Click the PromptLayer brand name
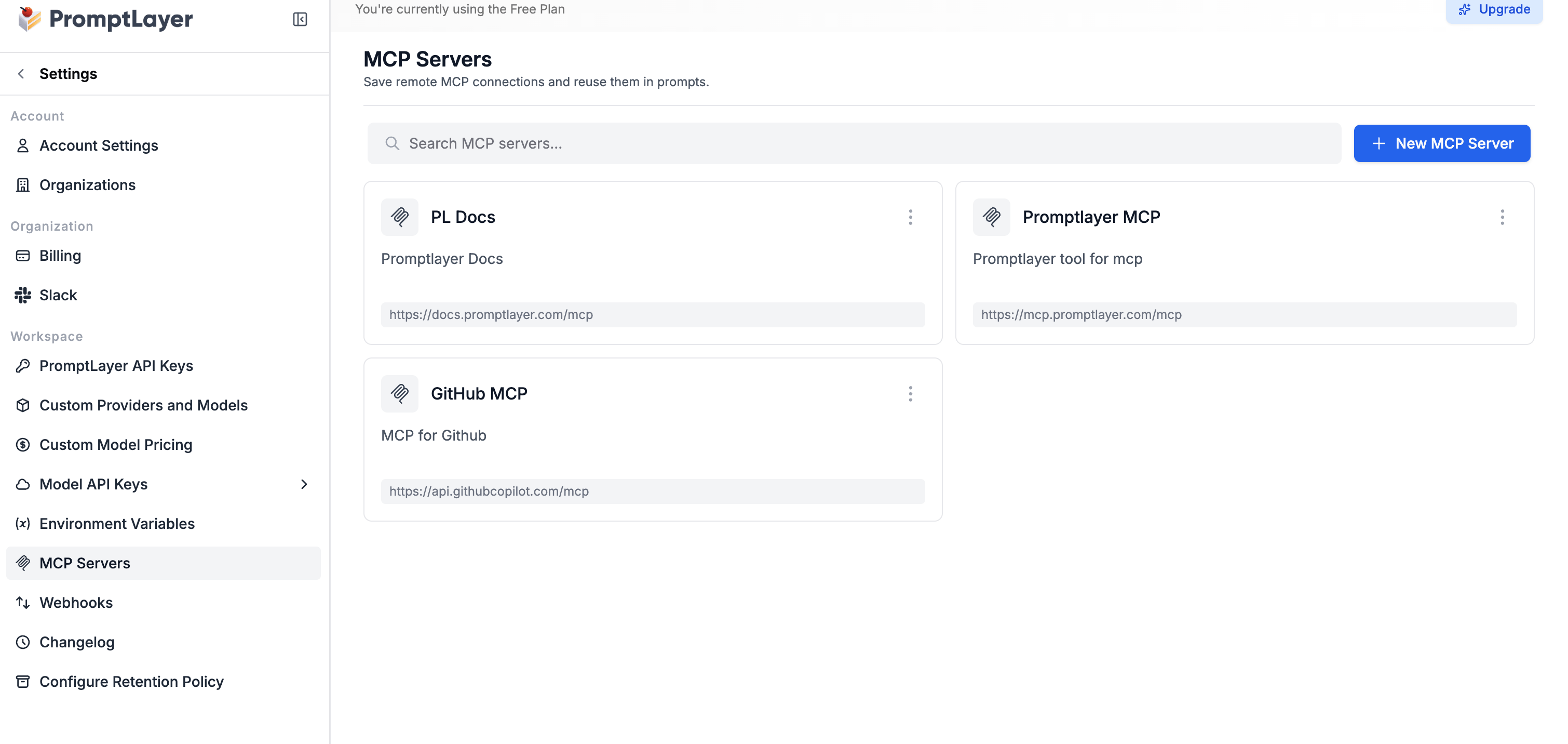Viewport: 1568px width, 744px height. pyautogui.click(x=120, y=20)
